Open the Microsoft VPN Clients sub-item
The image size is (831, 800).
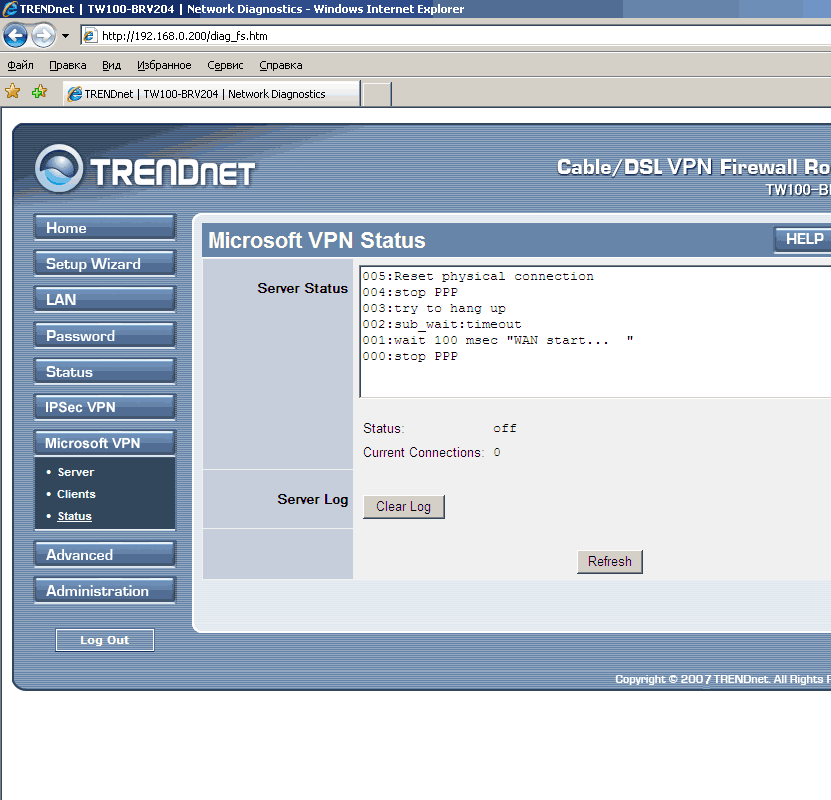[x=76, y=494]
